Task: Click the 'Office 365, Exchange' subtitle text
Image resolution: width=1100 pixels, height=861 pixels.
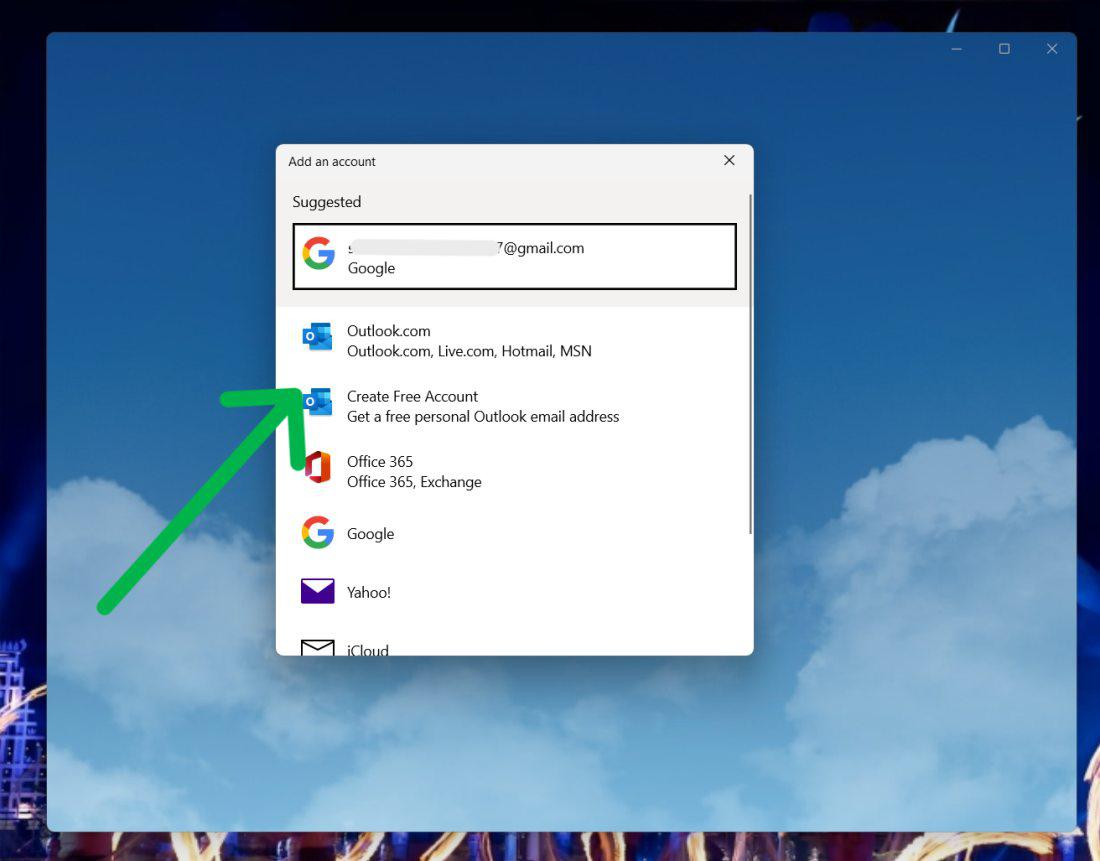Action: click(414, 482)
